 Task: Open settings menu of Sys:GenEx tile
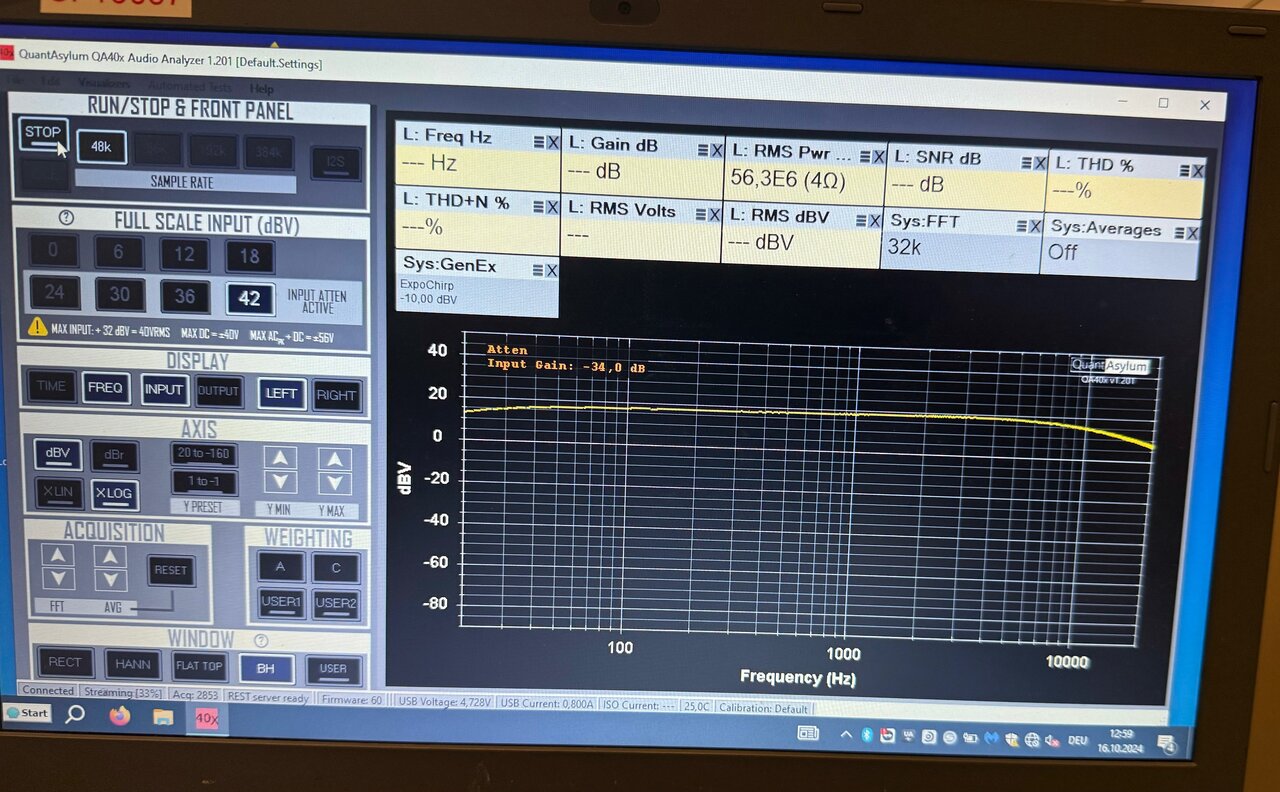point(538,270)
